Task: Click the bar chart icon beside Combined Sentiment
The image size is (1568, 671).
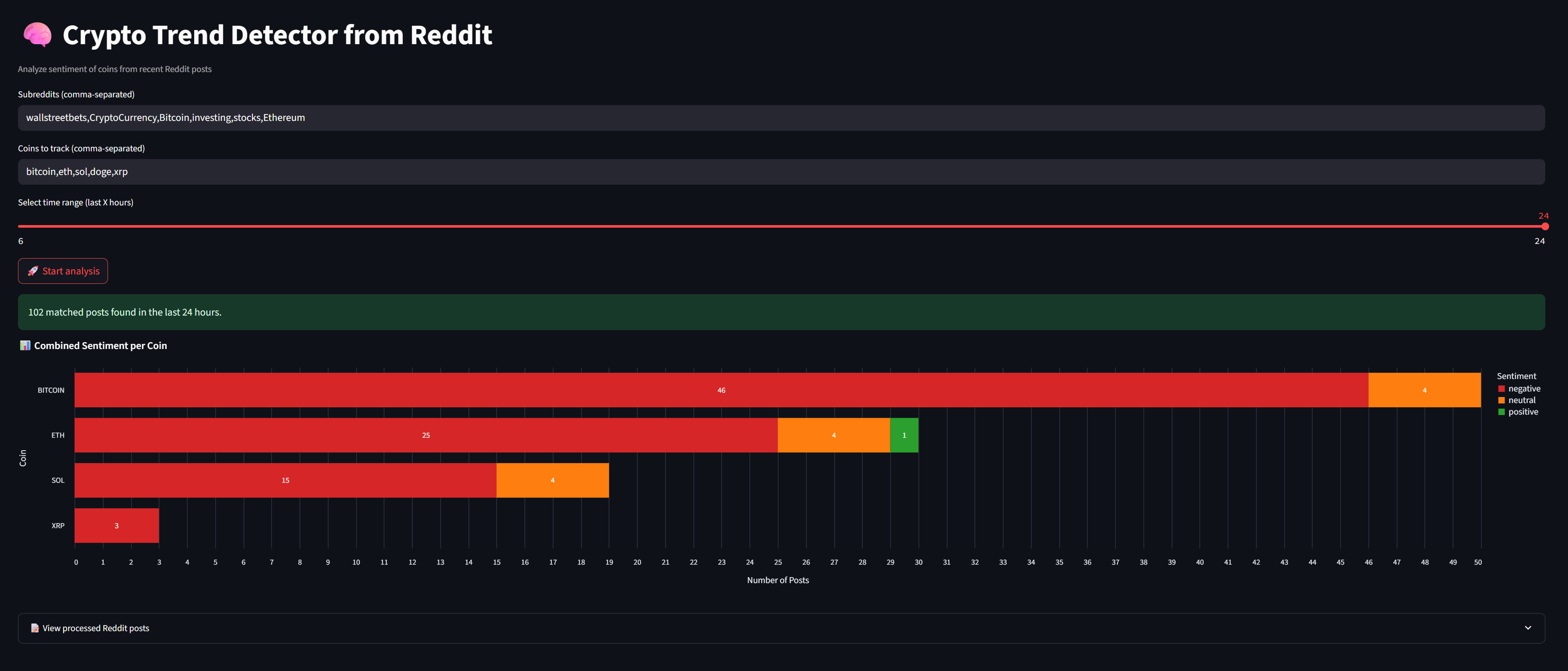Action: point(25,346)
